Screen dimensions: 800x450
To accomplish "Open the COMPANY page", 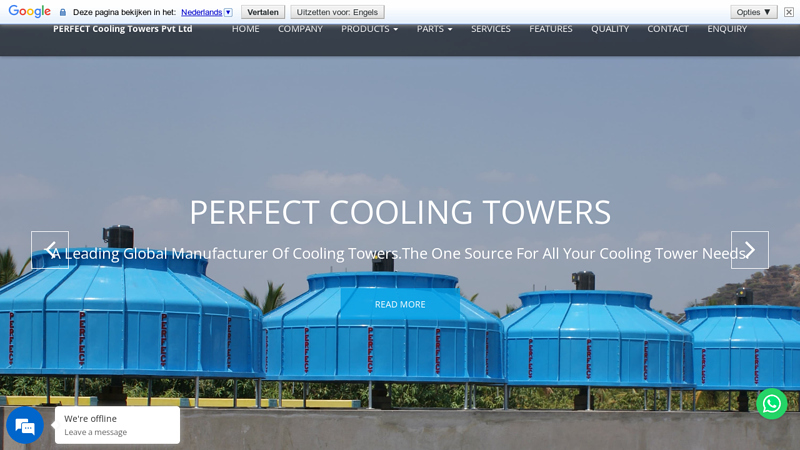I will 300,29.
